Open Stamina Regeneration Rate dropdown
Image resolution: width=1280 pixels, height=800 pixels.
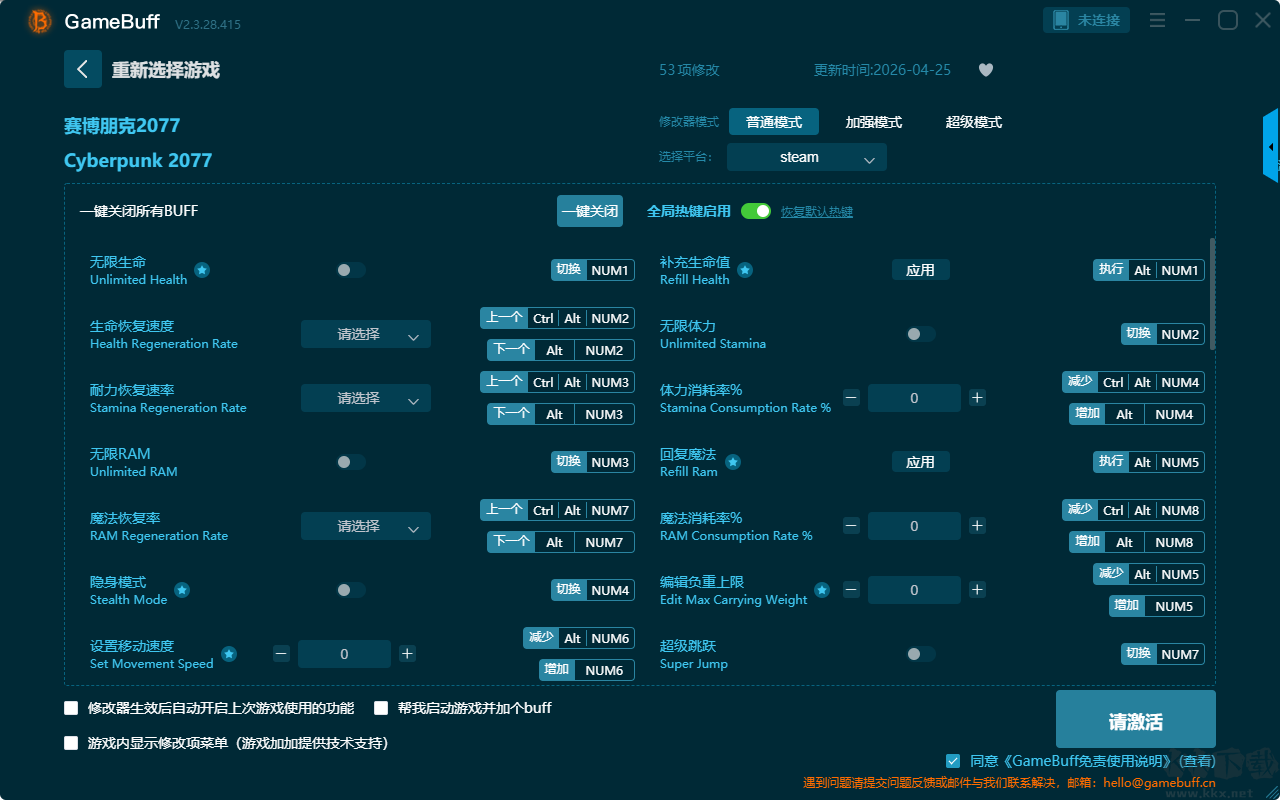[x=366, y=398]
